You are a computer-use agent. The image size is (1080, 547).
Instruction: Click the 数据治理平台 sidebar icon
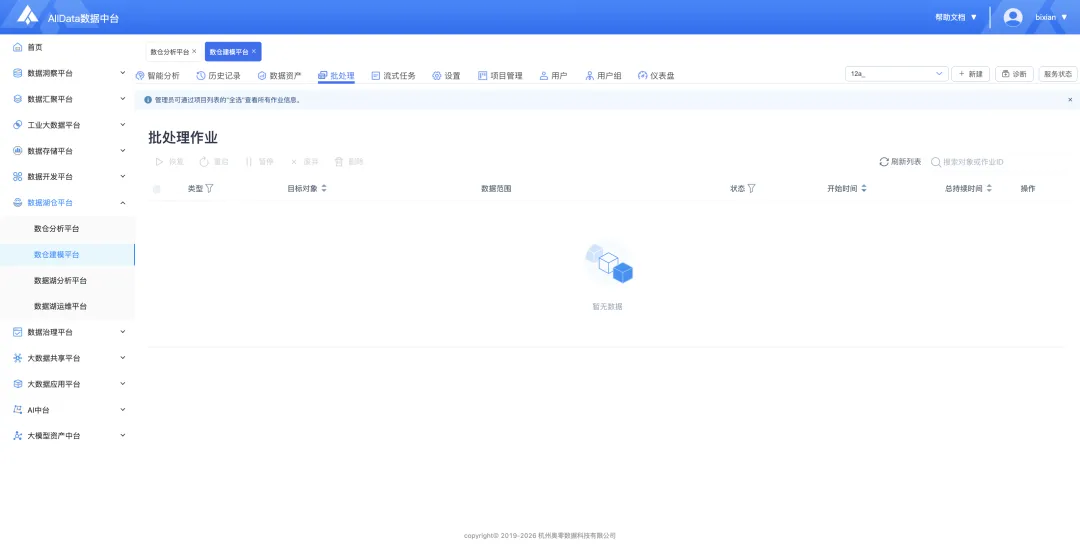click(18, 332)
